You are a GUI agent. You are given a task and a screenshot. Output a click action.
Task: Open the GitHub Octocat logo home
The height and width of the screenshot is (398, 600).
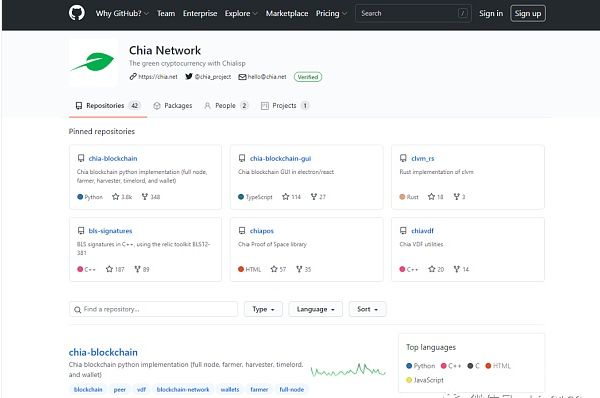[77, 13]
